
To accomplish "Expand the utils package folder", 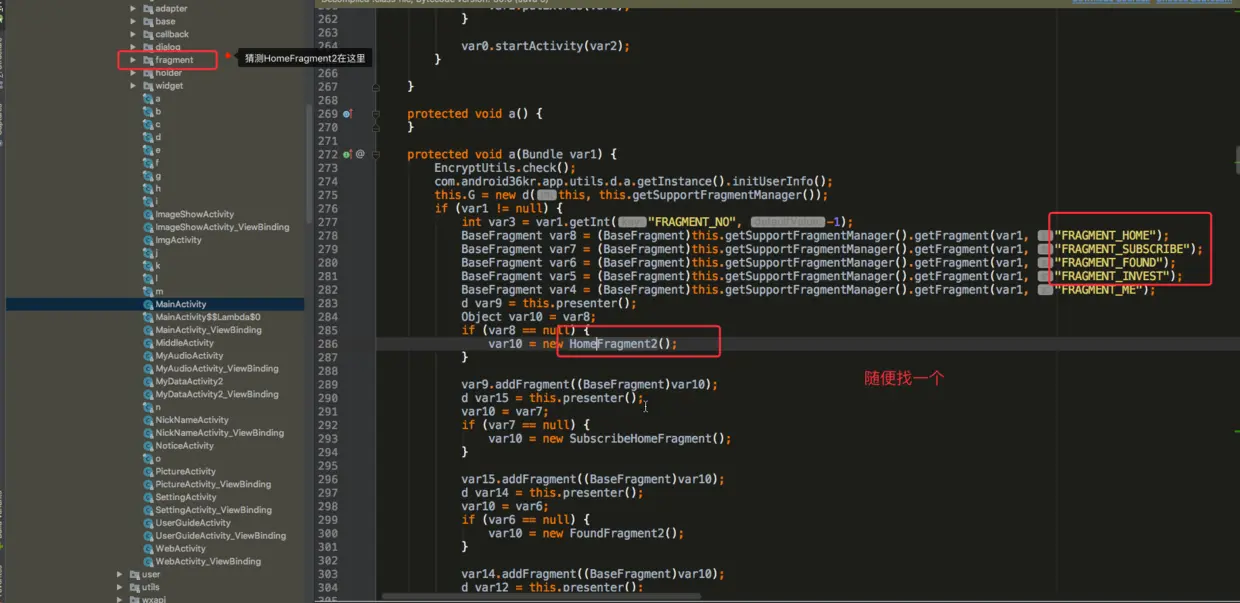I will tap(120, 588).
